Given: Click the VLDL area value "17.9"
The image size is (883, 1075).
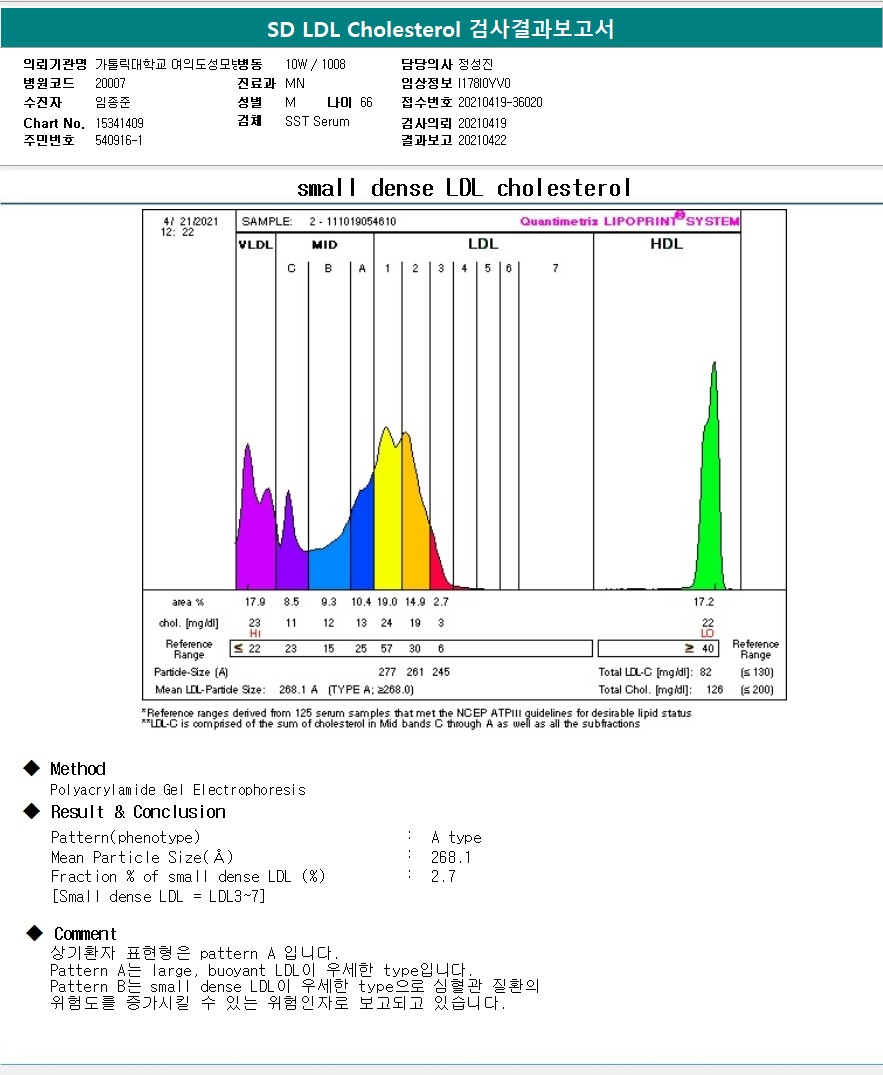Looking at the screenshot, I should pyautogui.click(x=255, y=601).
